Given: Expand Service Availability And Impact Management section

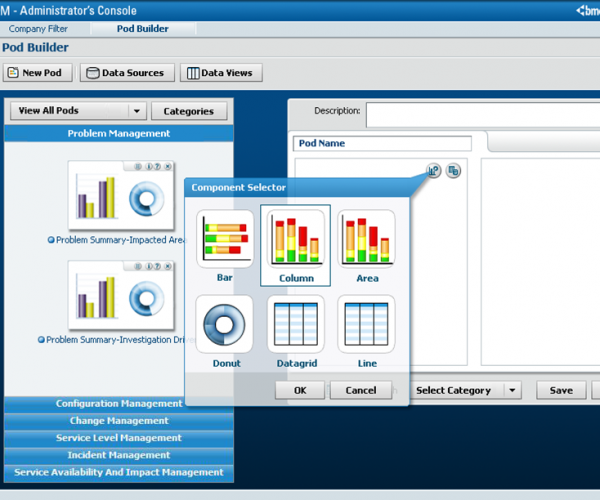Looking at the screenshot, I should click(119, 472).
